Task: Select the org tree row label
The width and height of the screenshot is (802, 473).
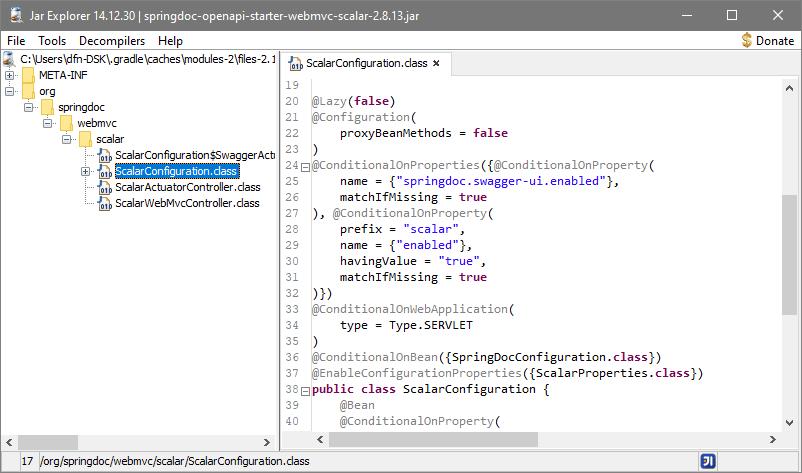Action: point(47,92)
